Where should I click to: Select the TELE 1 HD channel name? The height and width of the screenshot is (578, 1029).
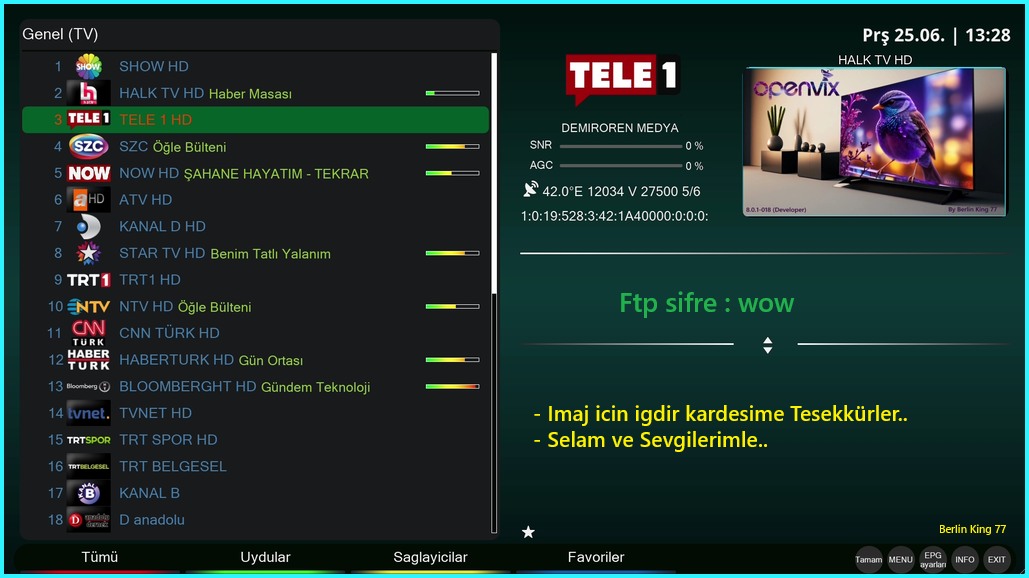(156, 119)
